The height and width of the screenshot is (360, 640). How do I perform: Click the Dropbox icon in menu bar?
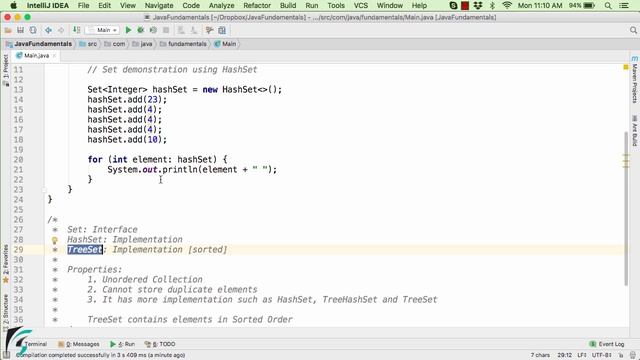tap(478, 5)
